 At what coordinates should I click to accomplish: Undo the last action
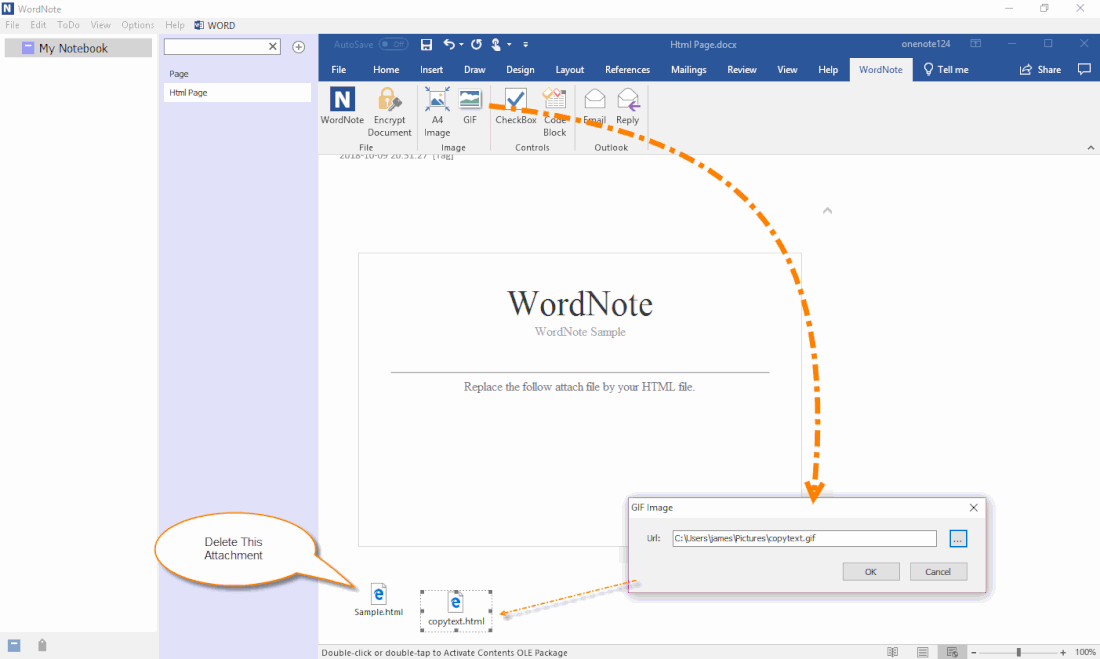click(449, 44)
